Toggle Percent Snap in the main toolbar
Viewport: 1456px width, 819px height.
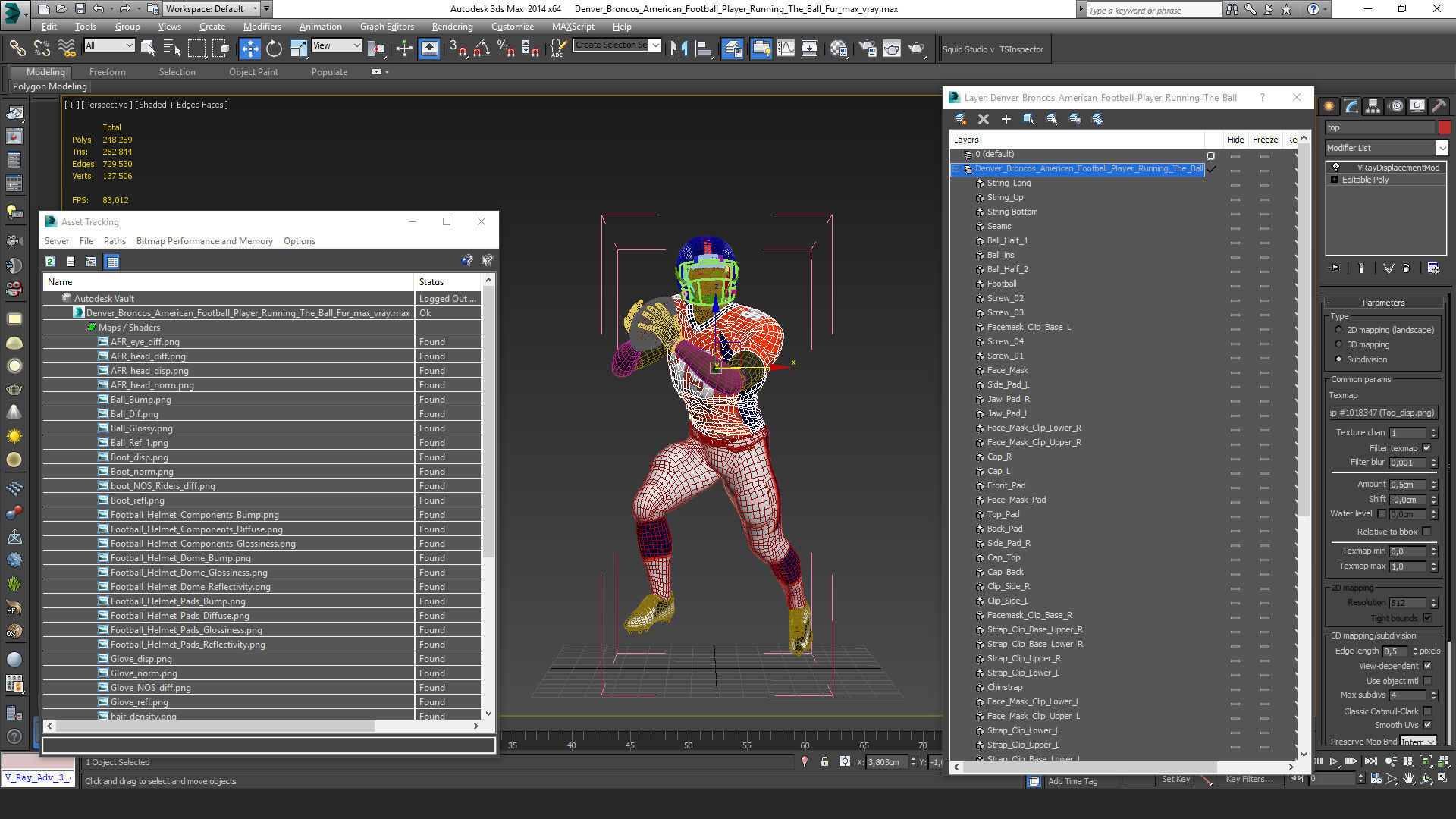(506, 49)
